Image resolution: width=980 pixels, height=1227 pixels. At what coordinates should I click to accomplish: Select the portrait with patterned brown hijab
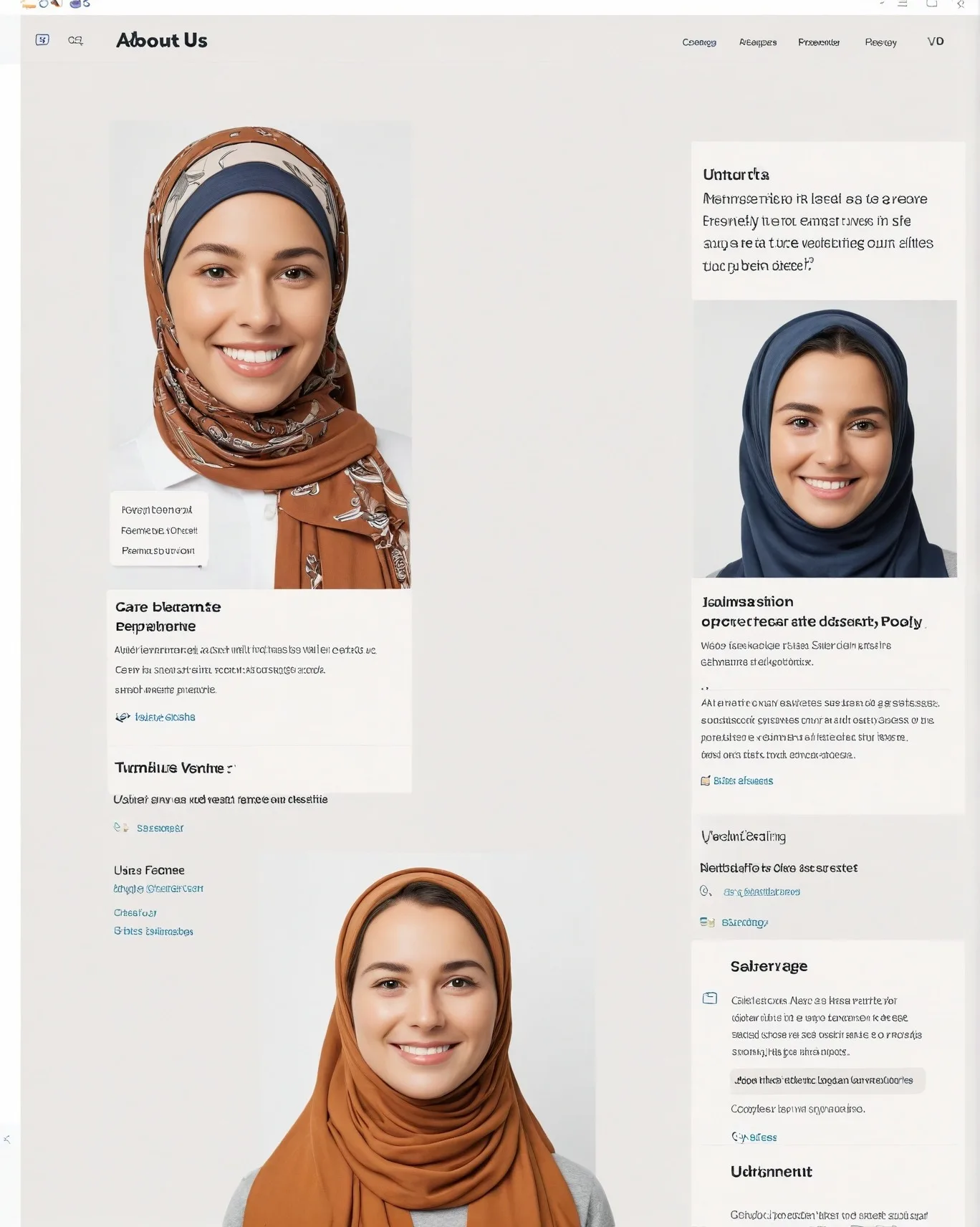pos(261,355)
